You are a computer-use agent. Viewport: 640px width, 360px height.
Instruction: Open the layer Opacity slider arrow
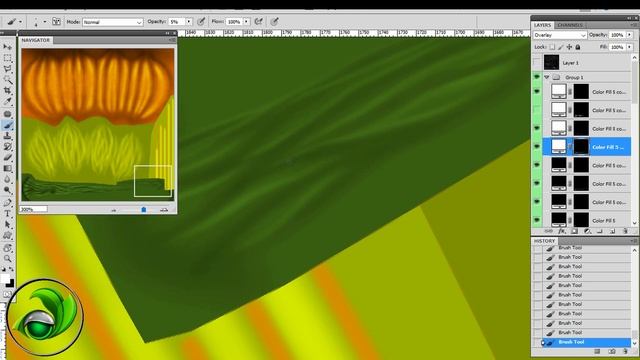point(629,35)
